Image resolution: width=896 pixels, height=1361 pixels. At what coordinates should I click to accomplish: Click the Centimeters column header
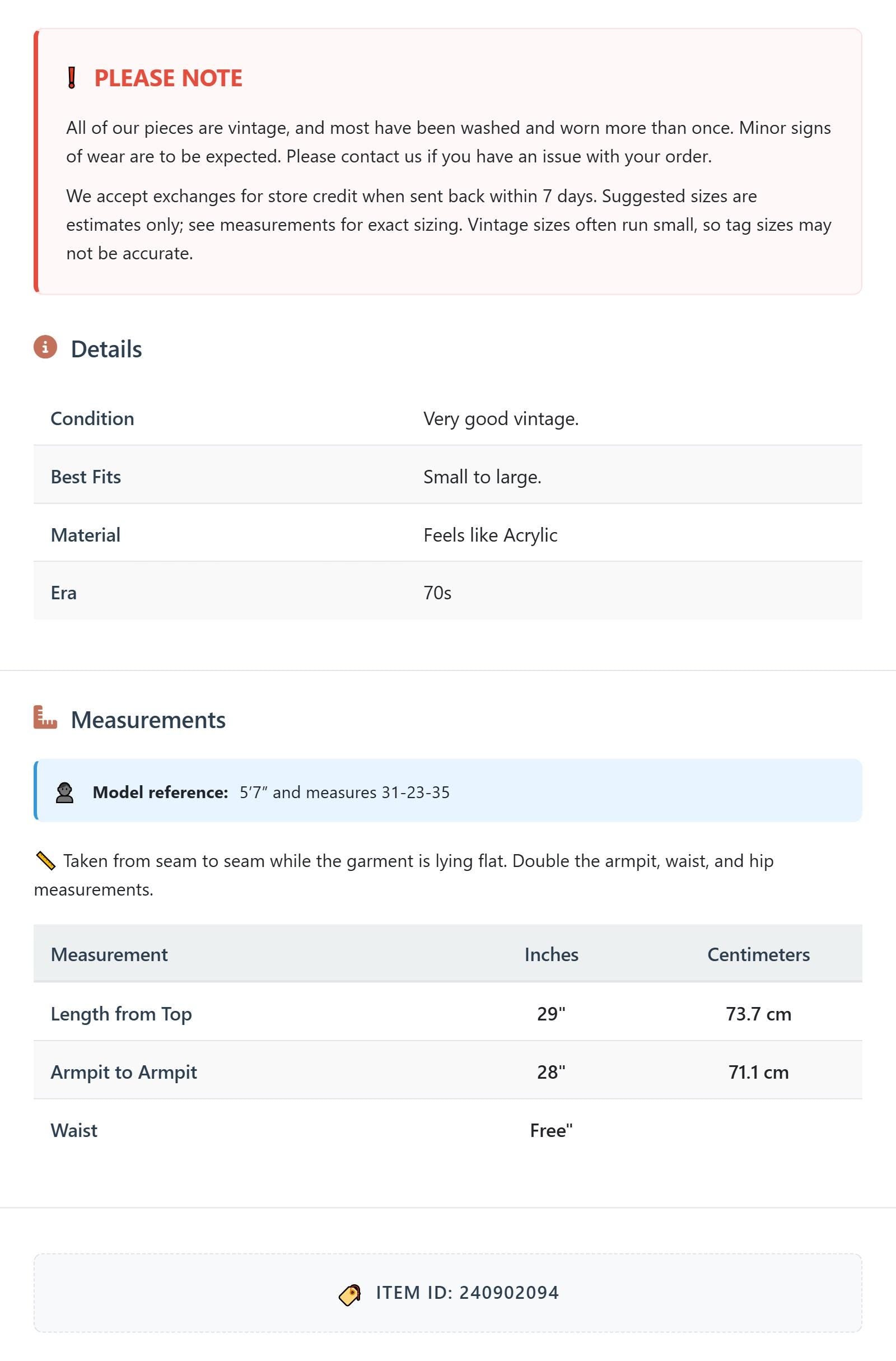point(759,954)
